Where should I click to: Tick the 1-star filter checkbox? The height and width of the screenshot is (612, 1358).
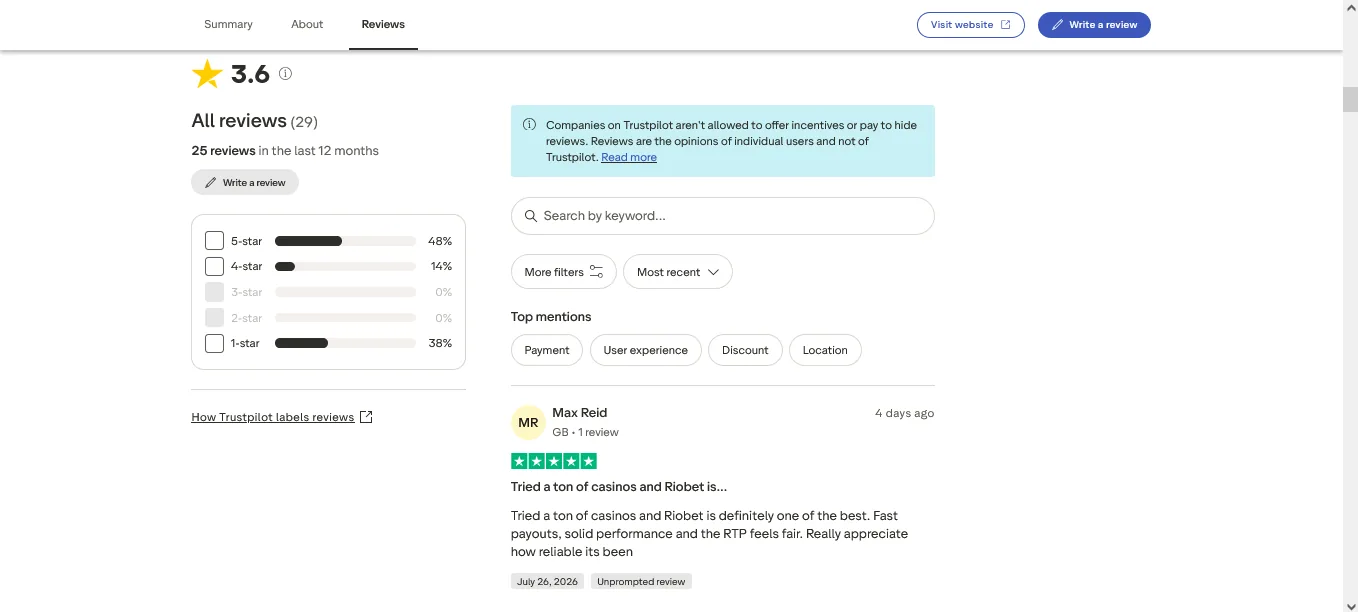click(214, 343)
